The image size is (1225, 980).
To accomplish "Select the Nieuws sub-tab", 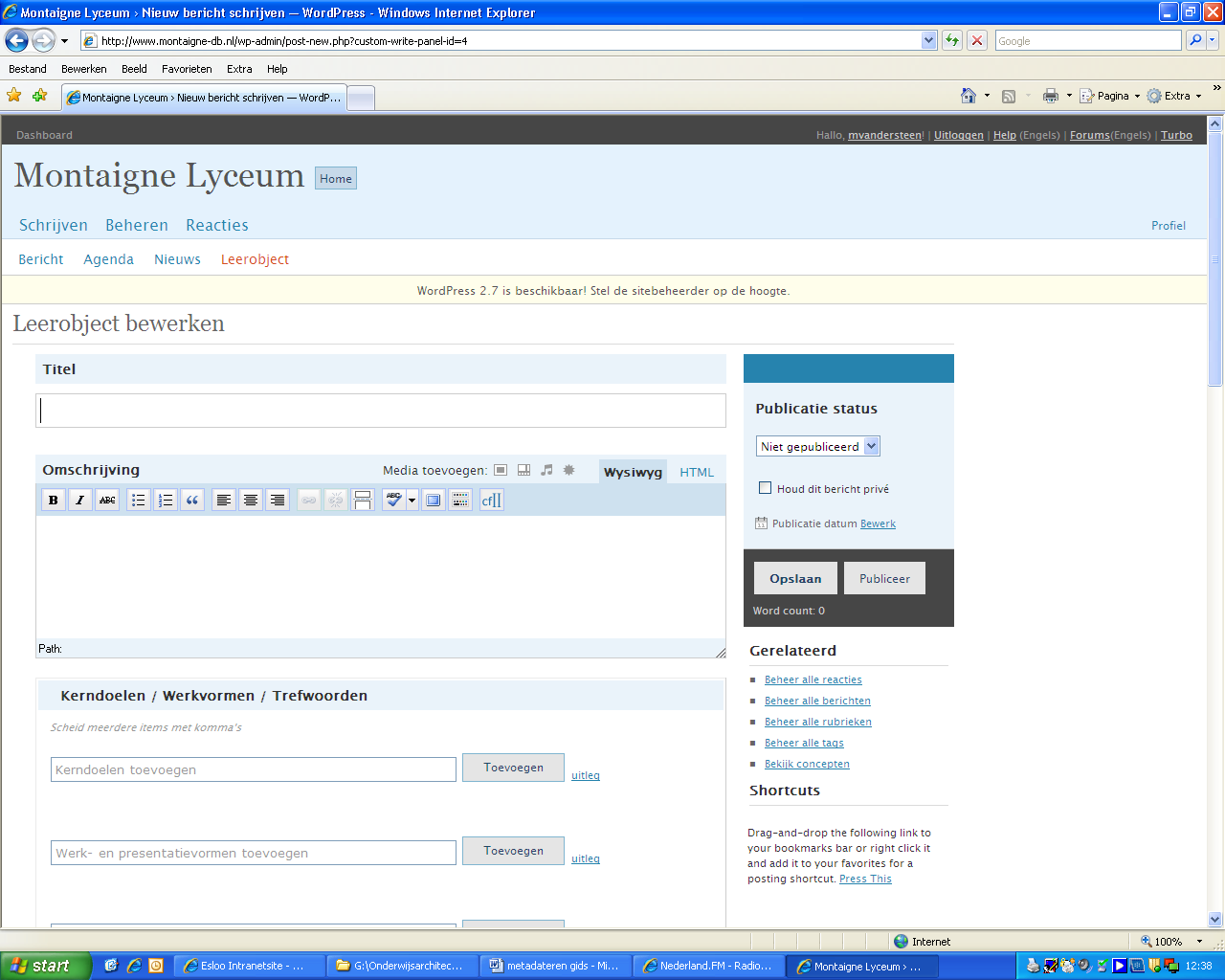I will coord(177,259).
